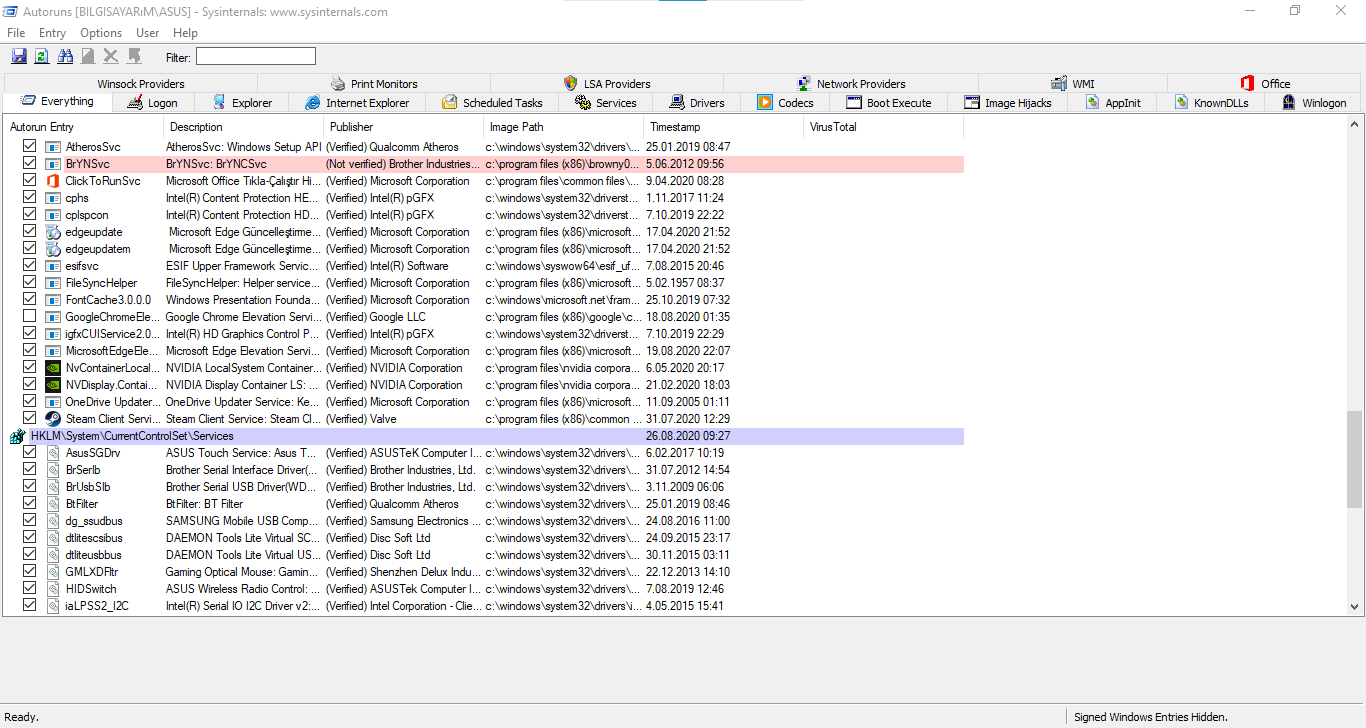Click the NVIDIA icon beside NVDisplay.Contai

[53, 385]
